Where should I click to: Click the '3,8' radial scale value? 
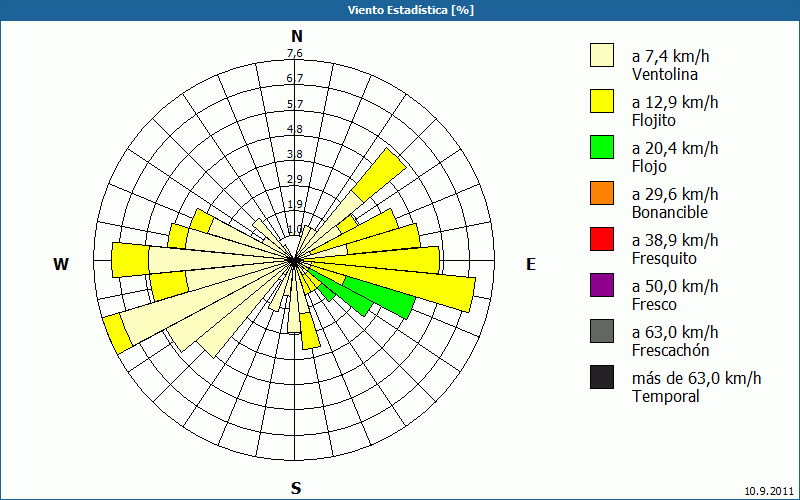(x=294, y=154)
